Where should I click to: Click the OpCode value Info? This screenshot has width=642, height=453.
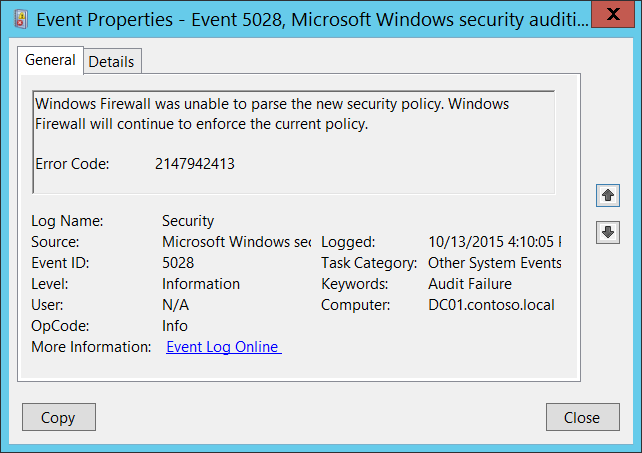[x=175, y=325]
